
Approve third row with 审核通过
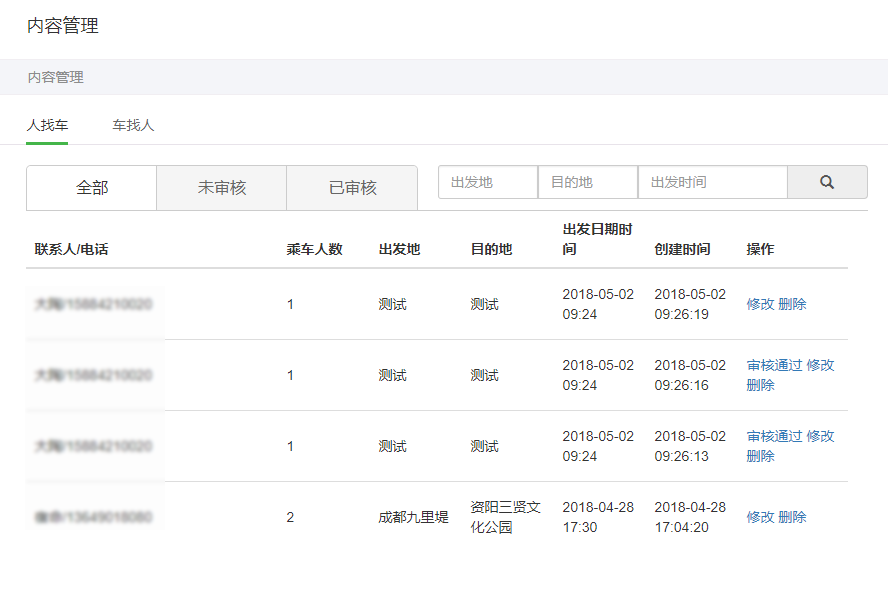pos(774,436)
